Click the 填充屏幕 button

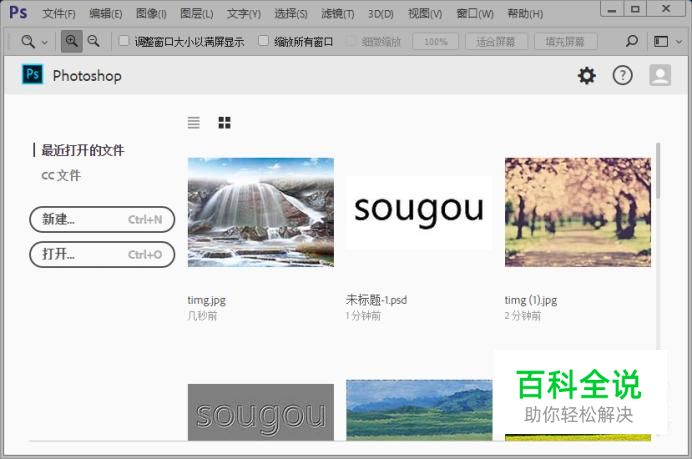565,42
